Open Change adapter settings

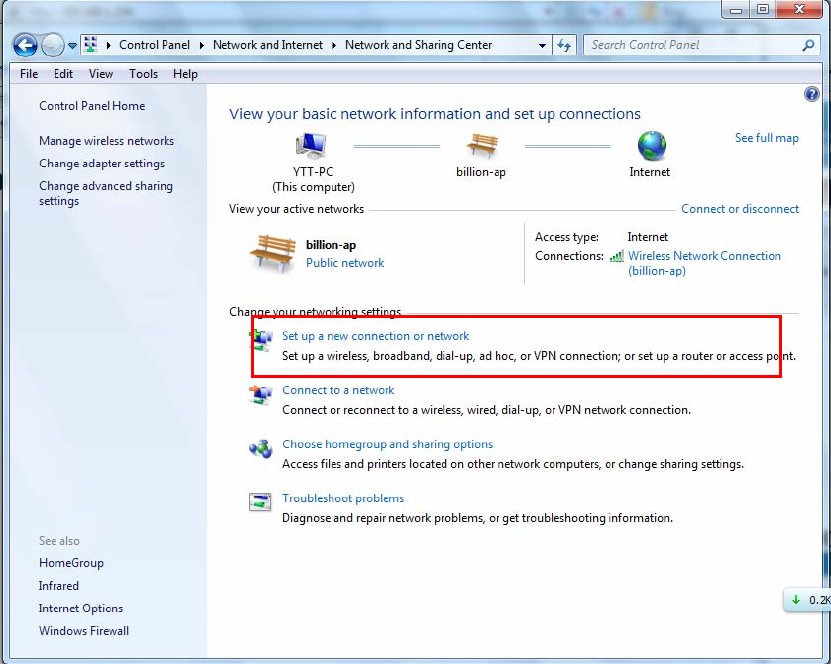(102, 163)
